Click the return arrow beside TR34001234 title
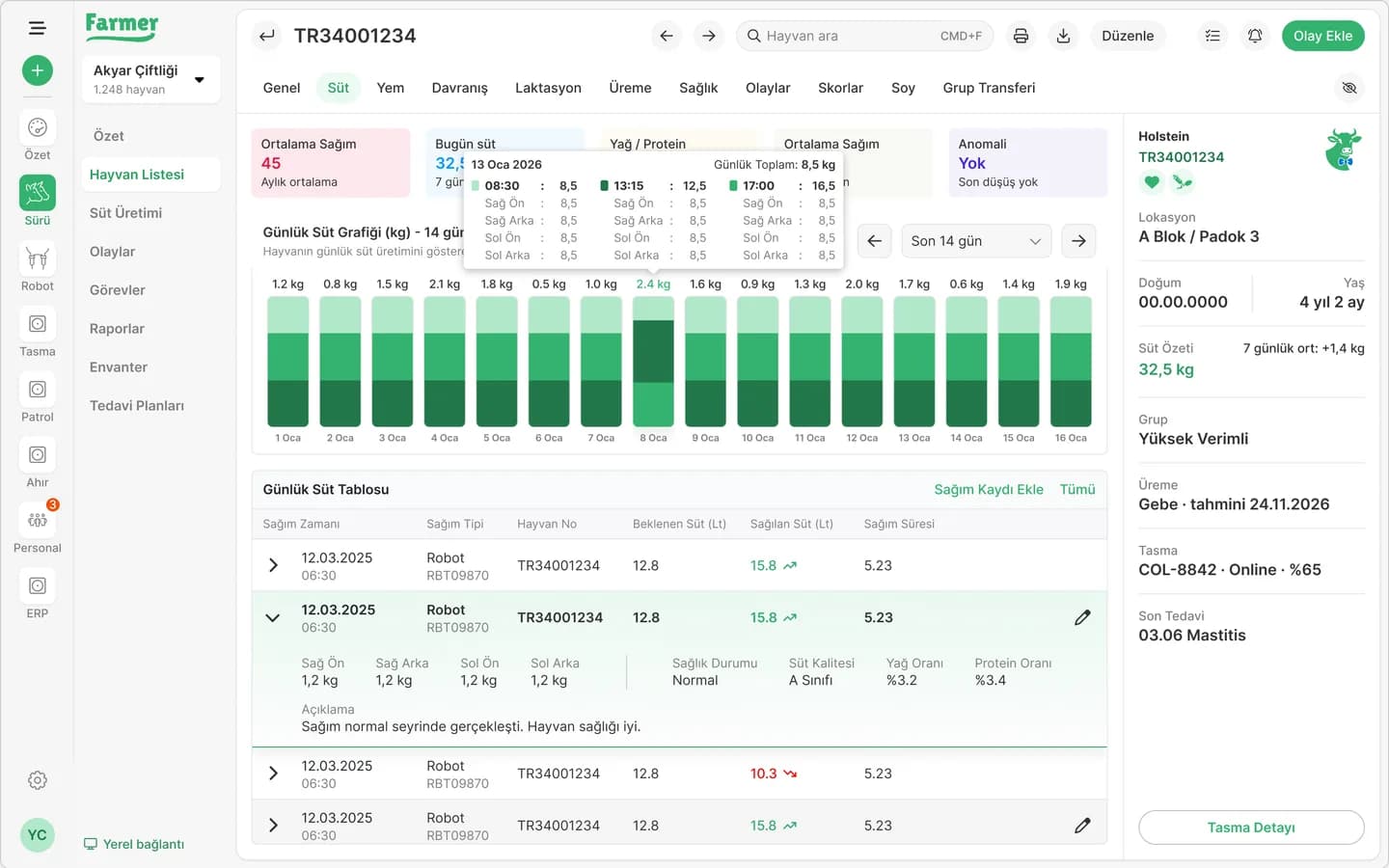The width and height of the screenshot is (1389, 868). coord(267,36)
